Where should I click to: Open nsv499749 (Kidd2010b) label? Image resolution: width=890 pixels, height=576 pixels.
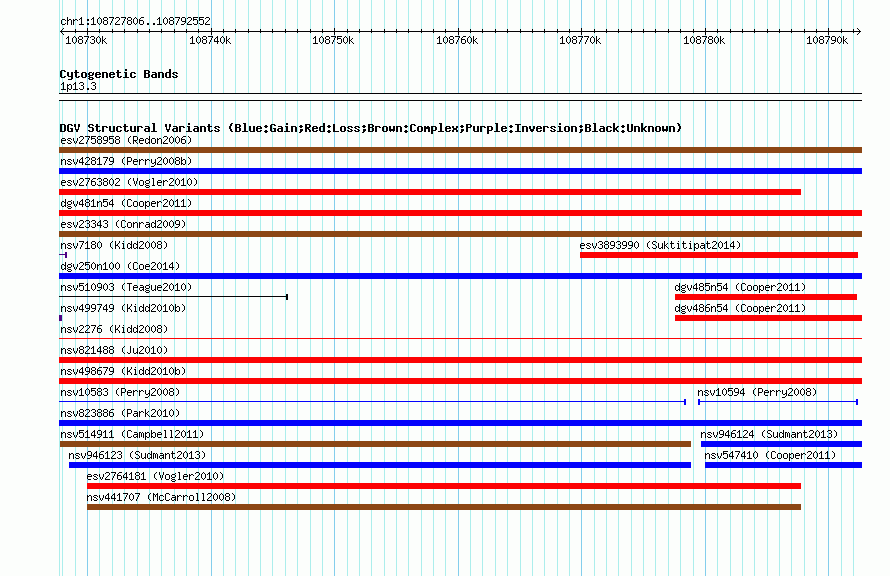(x=123, y=308)
